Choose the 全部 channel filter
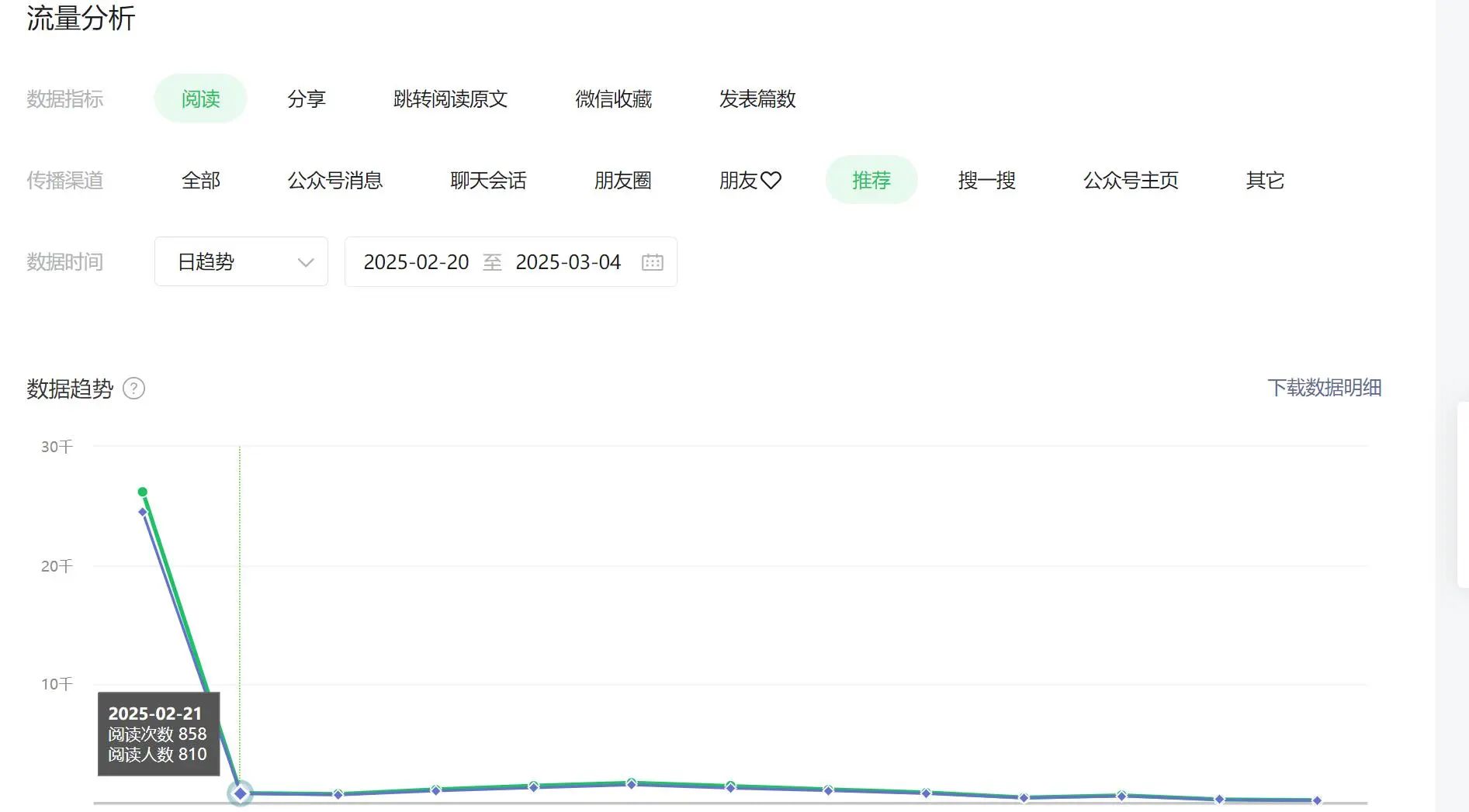The height and width of the screenshot is (812, 1469). 201,180
